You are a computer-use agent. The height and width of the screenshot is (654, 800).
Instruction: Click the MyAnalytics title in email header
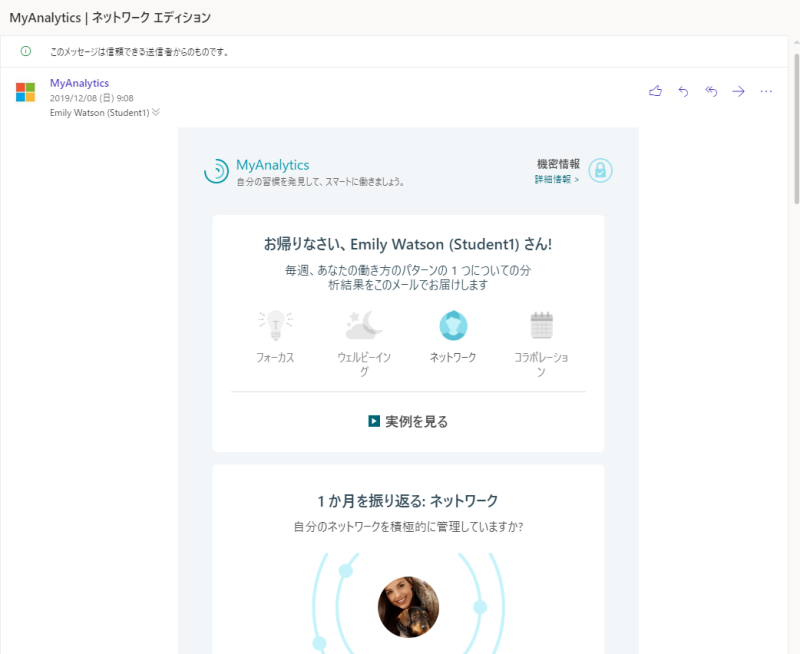click(272, 165)
